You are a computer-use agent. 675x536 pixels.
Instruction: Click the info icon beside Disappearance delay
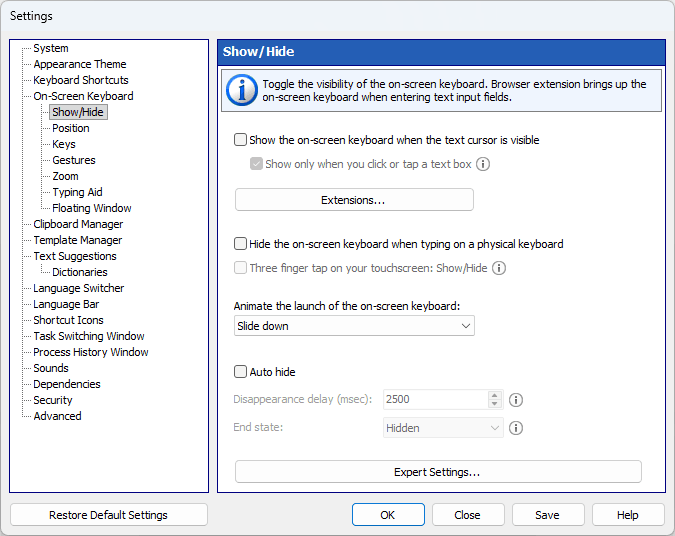pos(516,400)
